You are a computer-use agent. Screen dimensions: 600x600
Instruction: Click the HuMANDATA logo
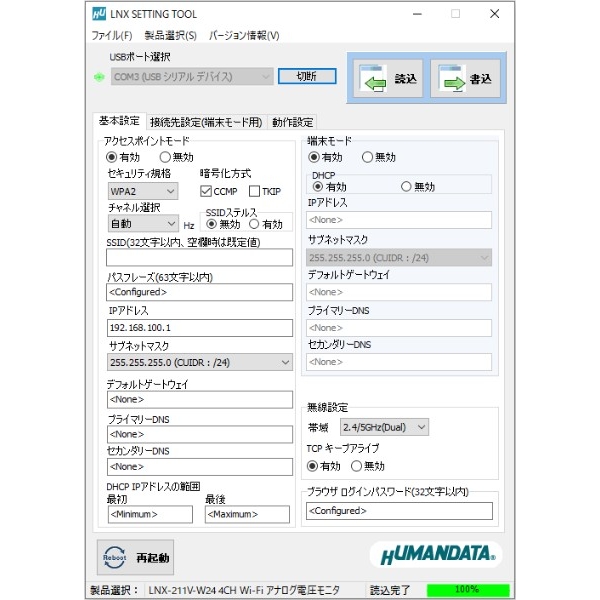(x=435, y=555)
